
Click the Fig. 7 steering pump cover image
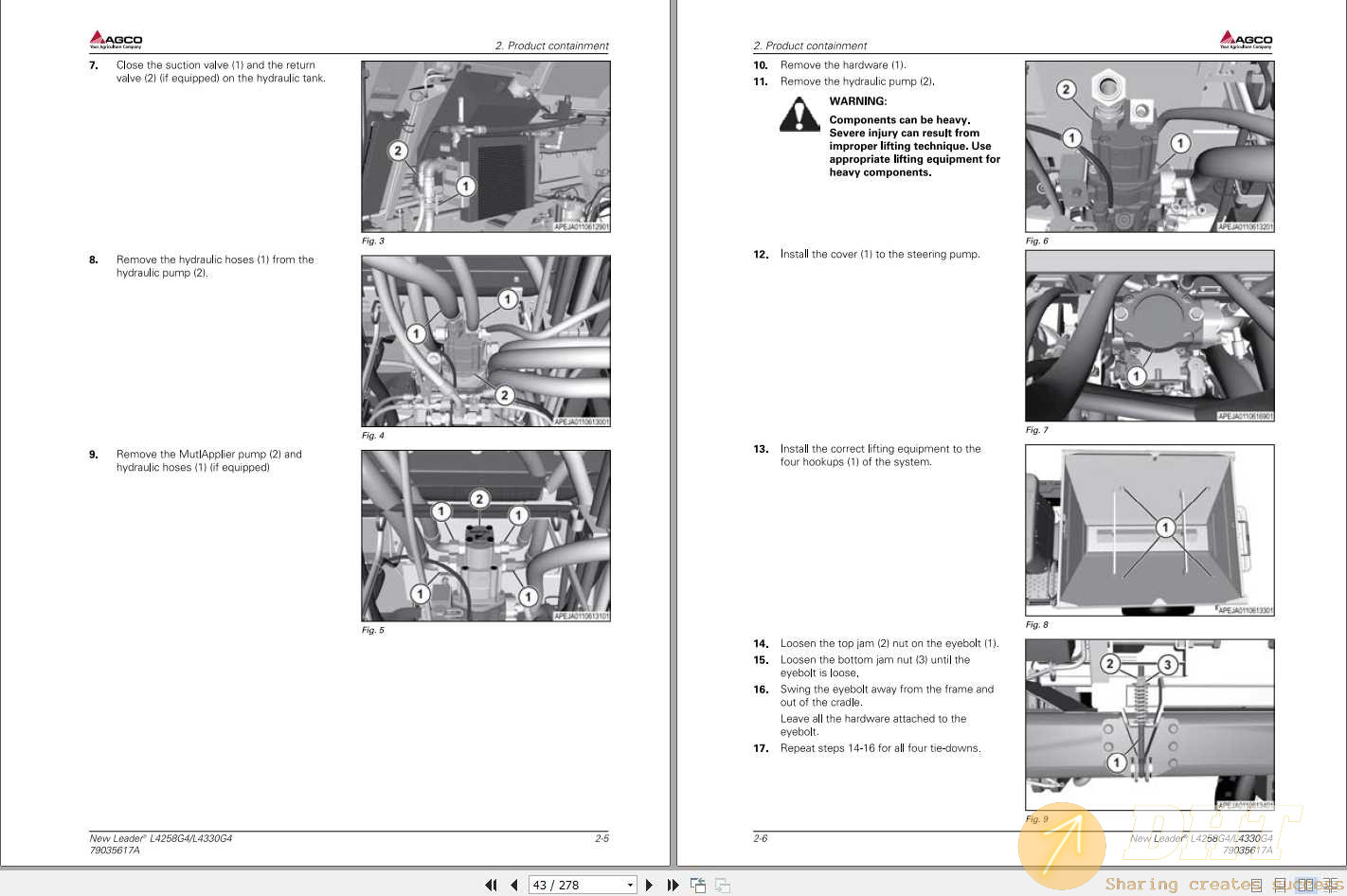1150,335
